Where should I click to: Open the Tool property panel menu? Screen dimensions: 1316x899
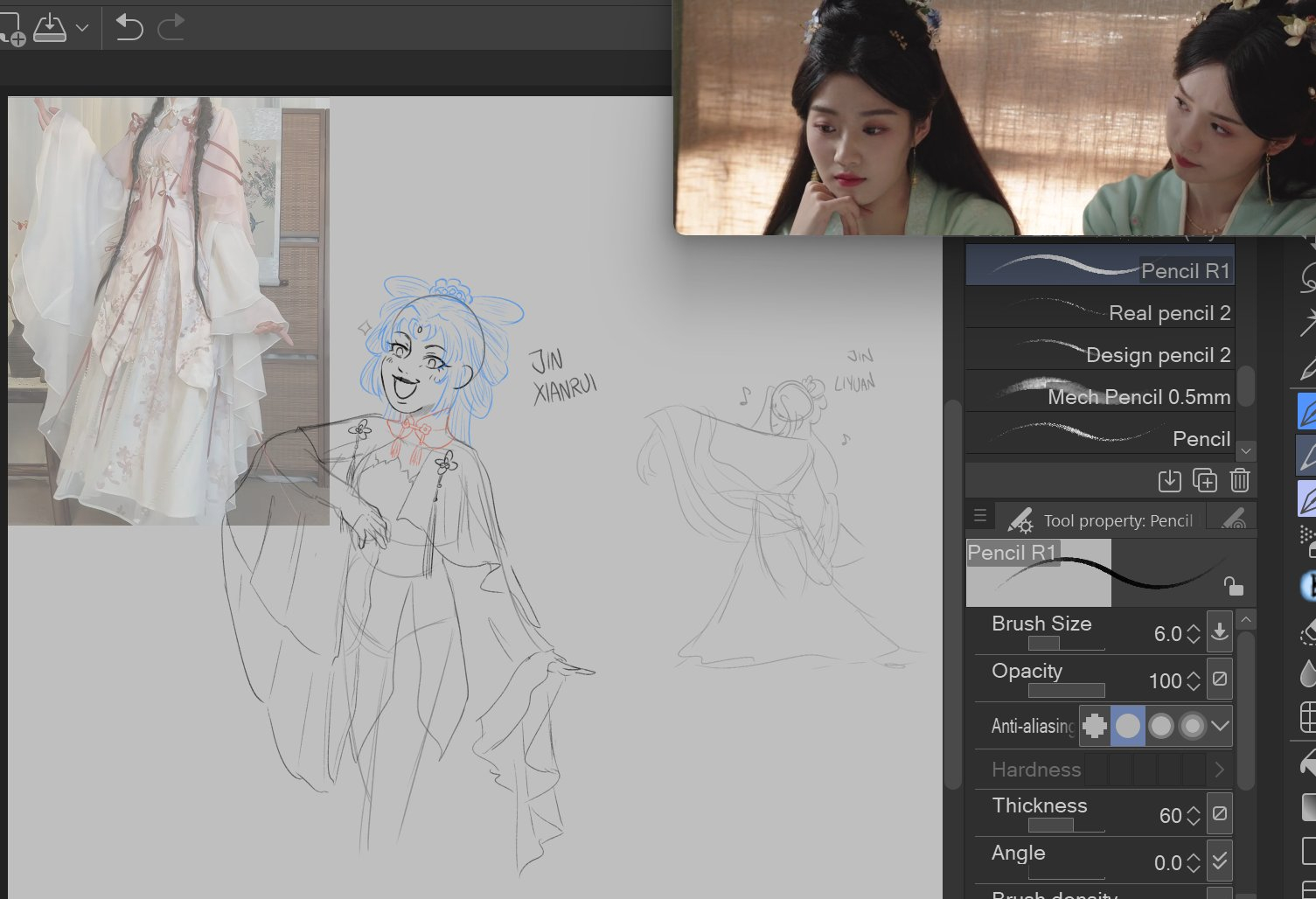pyautogui.click(x=980, y=516)
